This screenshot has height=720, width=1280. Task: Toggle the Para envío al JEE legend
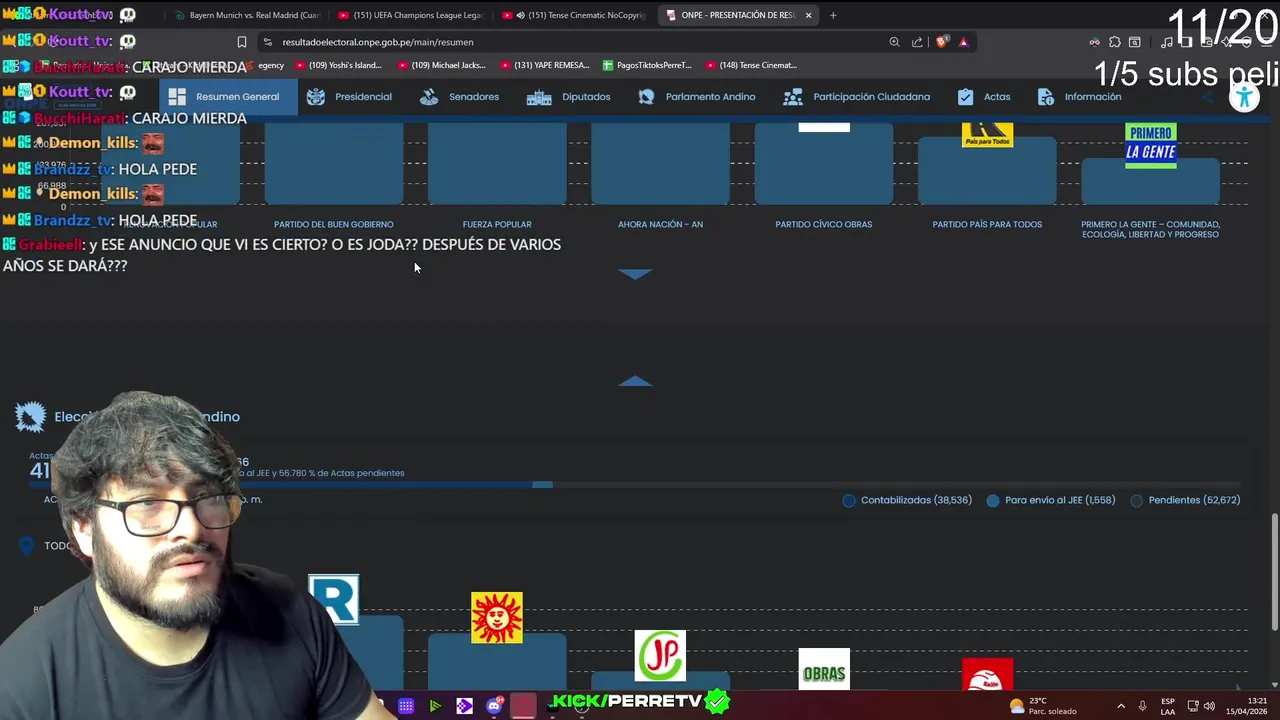[x=993, y=500]
